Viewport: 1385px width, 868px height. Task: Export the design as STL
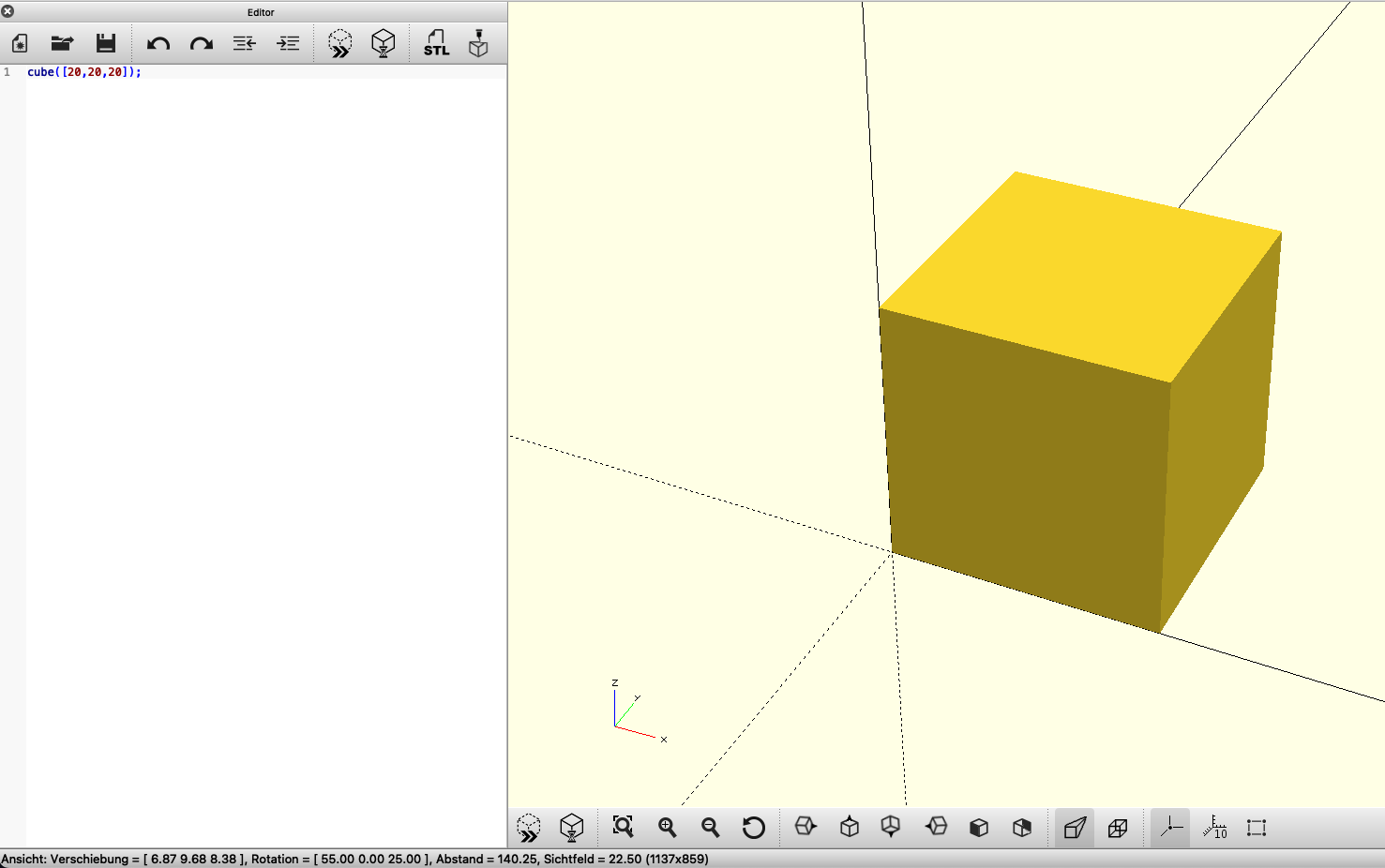pos(436,43)
